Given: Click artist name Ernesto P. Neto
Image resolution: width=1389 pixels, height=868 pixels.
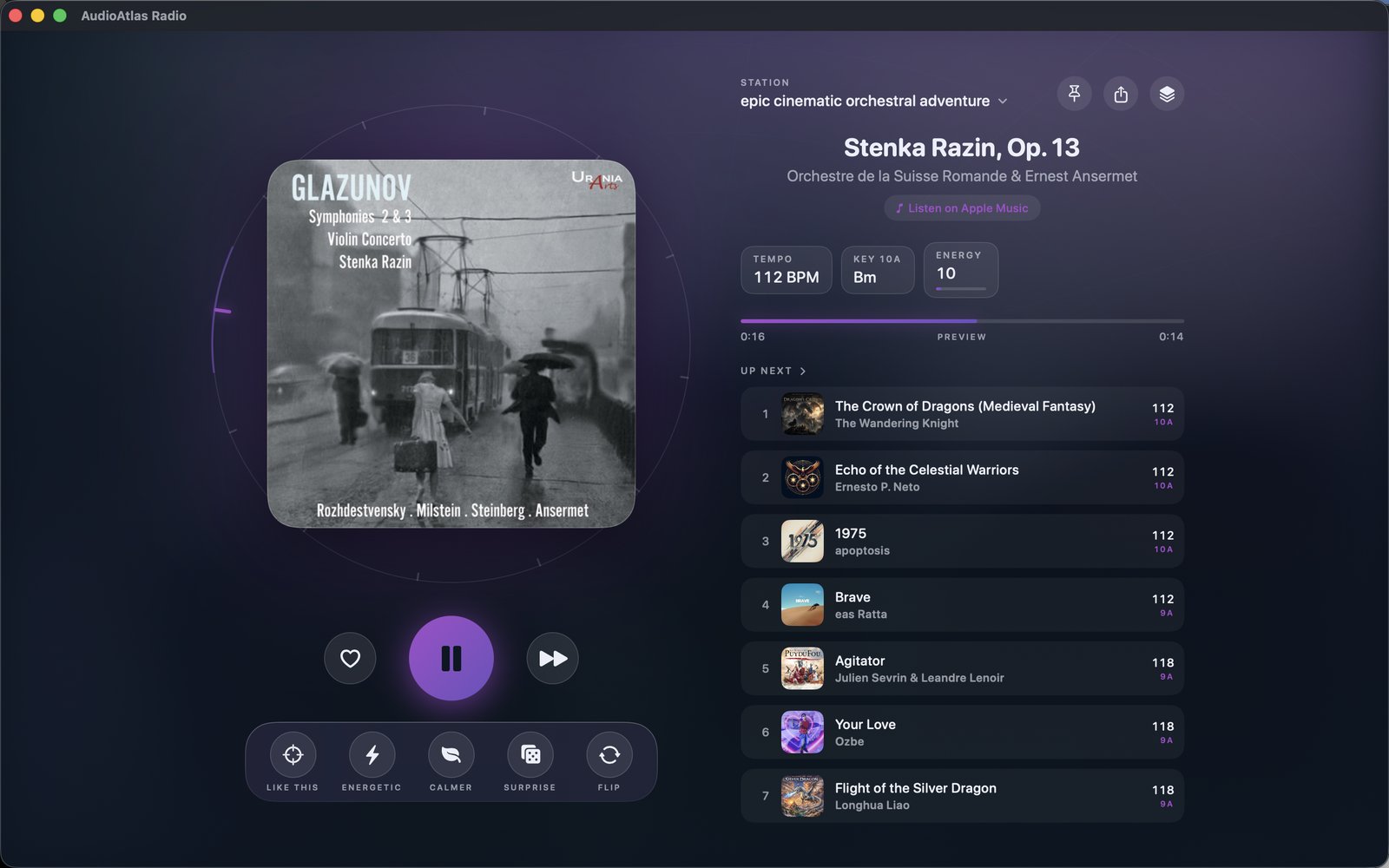Looking at the screenshot, I should 877,487.
